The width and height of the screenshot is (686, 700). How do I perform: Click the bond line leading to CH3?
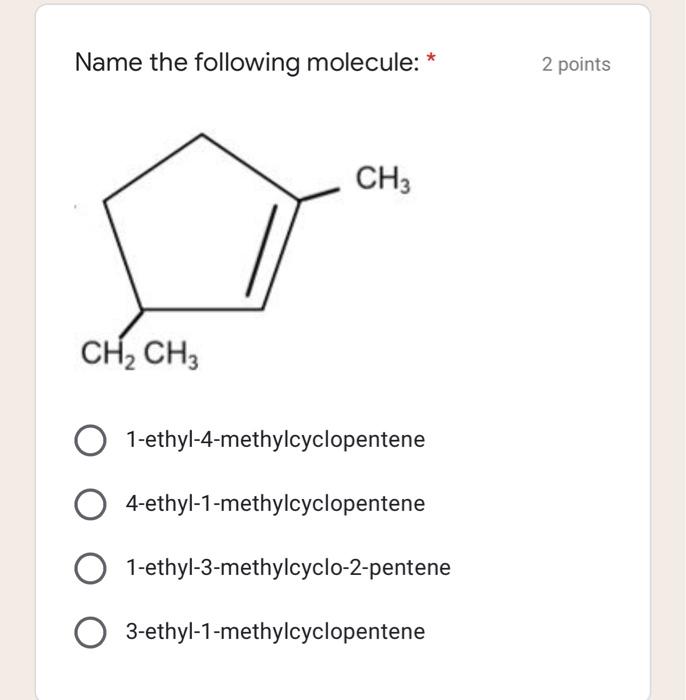tap(319, 195)
